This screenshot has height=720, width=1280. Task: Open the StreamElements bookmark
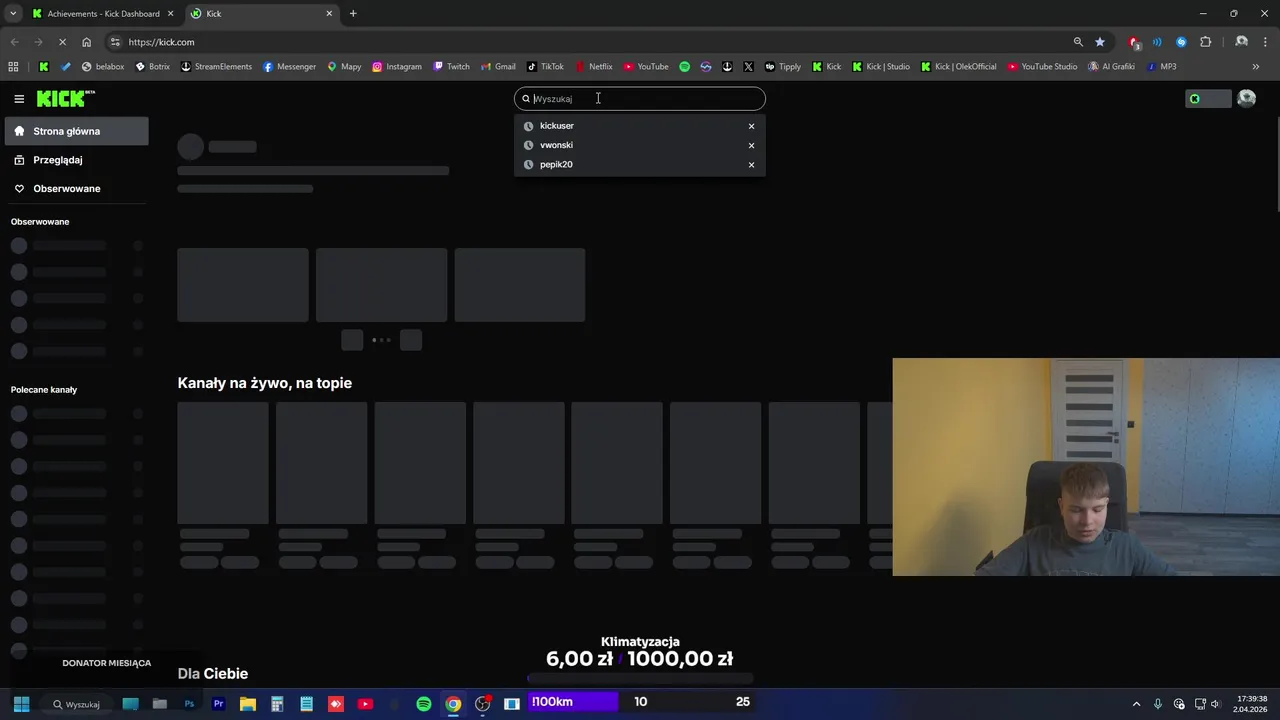pyautogui.click(x=216, y=67)
